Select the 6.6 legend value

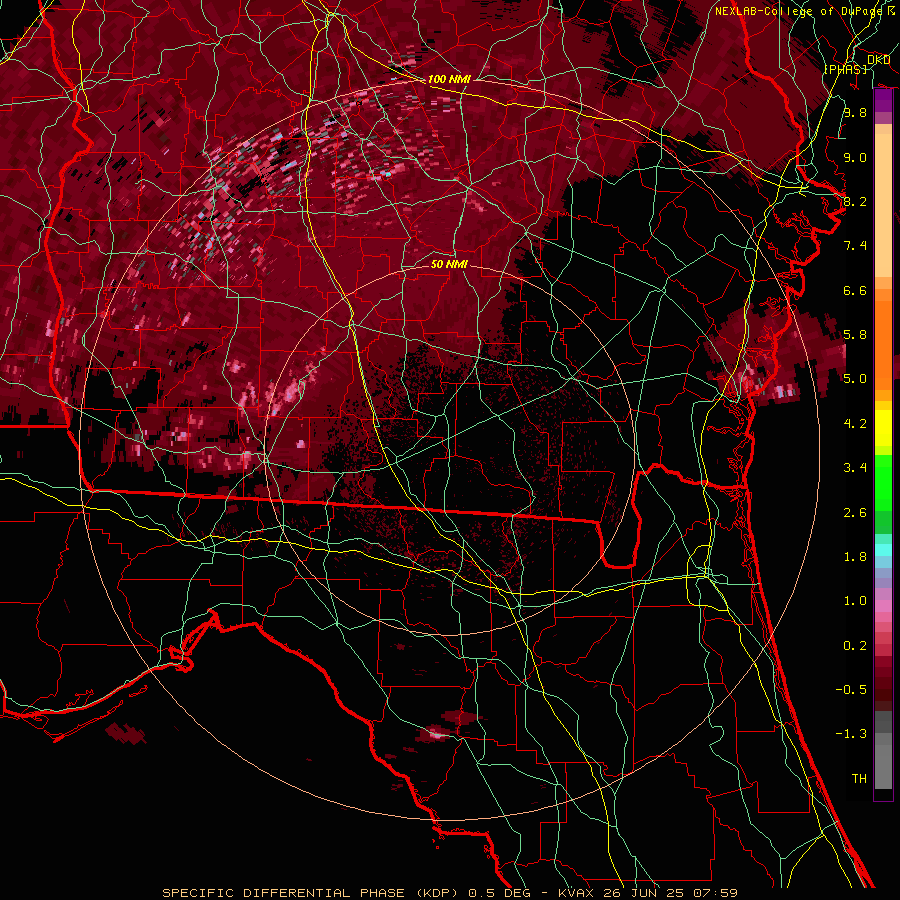(x=855, y=290)
